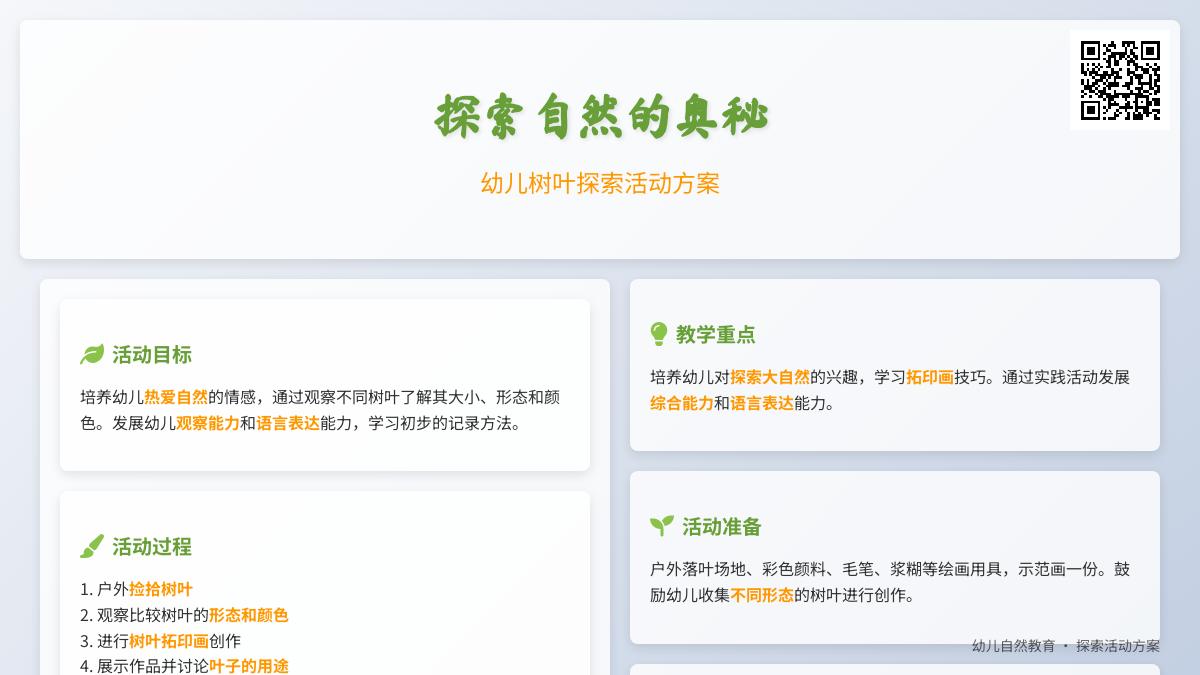The height and width of the screenshot is (675, 1200).
Task: Click highlighted 拓印画 in 教学重点 card
Action: (x=930, y=377)
